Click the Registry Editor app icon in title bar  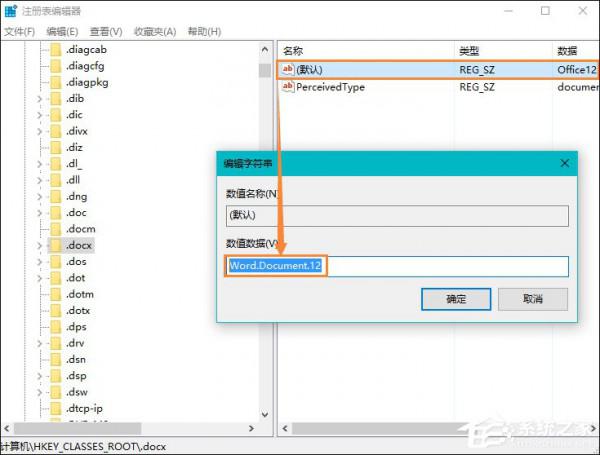pos(11,11)
